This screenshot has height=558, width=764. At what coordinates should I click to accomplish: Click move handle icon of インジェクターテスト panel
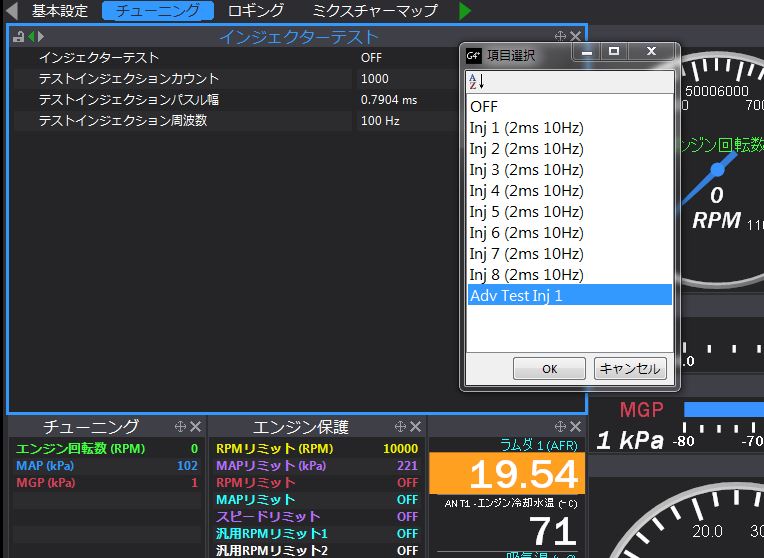(560, 36)
